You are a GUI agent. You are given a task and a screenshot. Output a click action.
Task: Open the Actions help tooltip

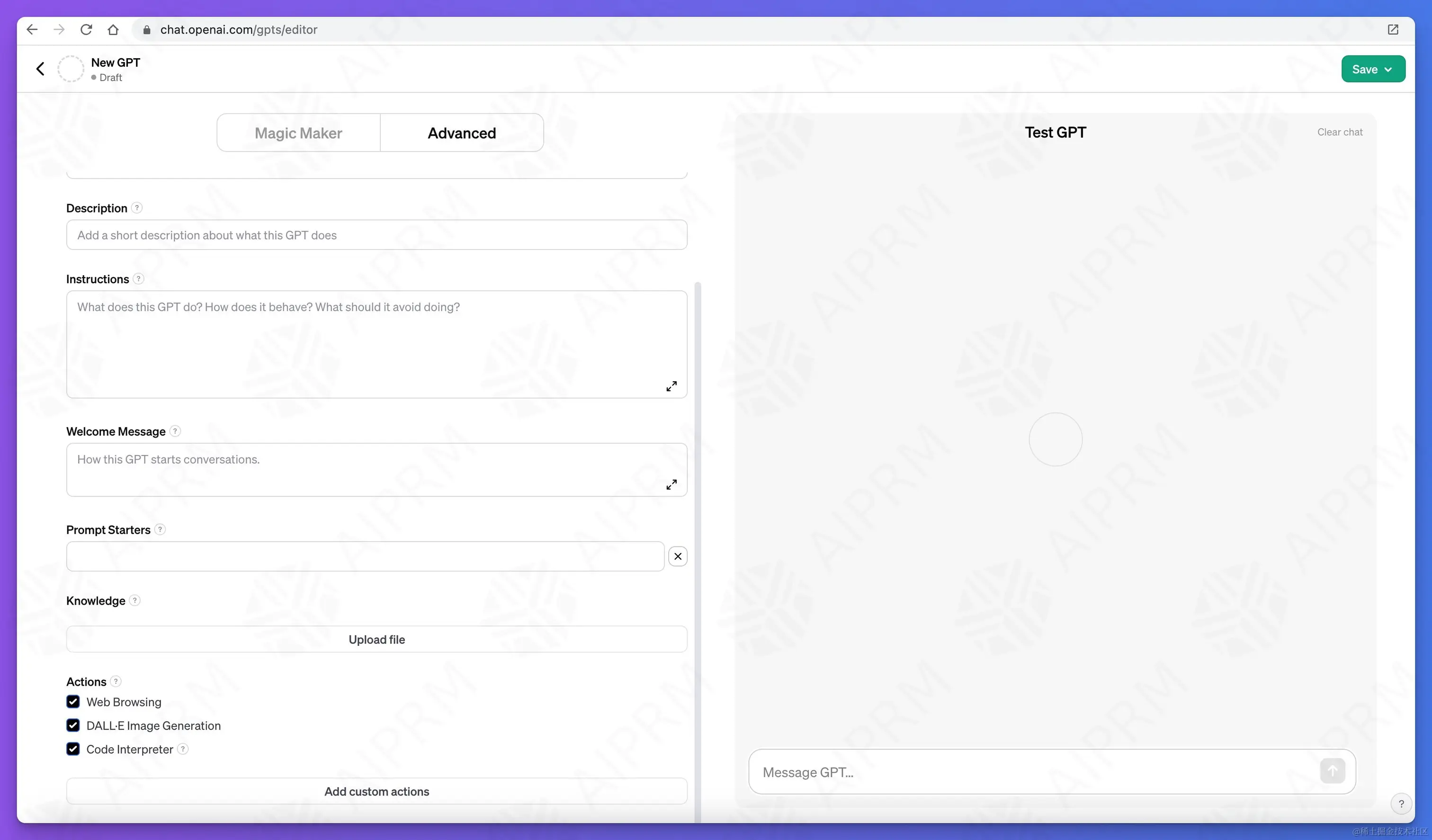click(x=116, y=681)
